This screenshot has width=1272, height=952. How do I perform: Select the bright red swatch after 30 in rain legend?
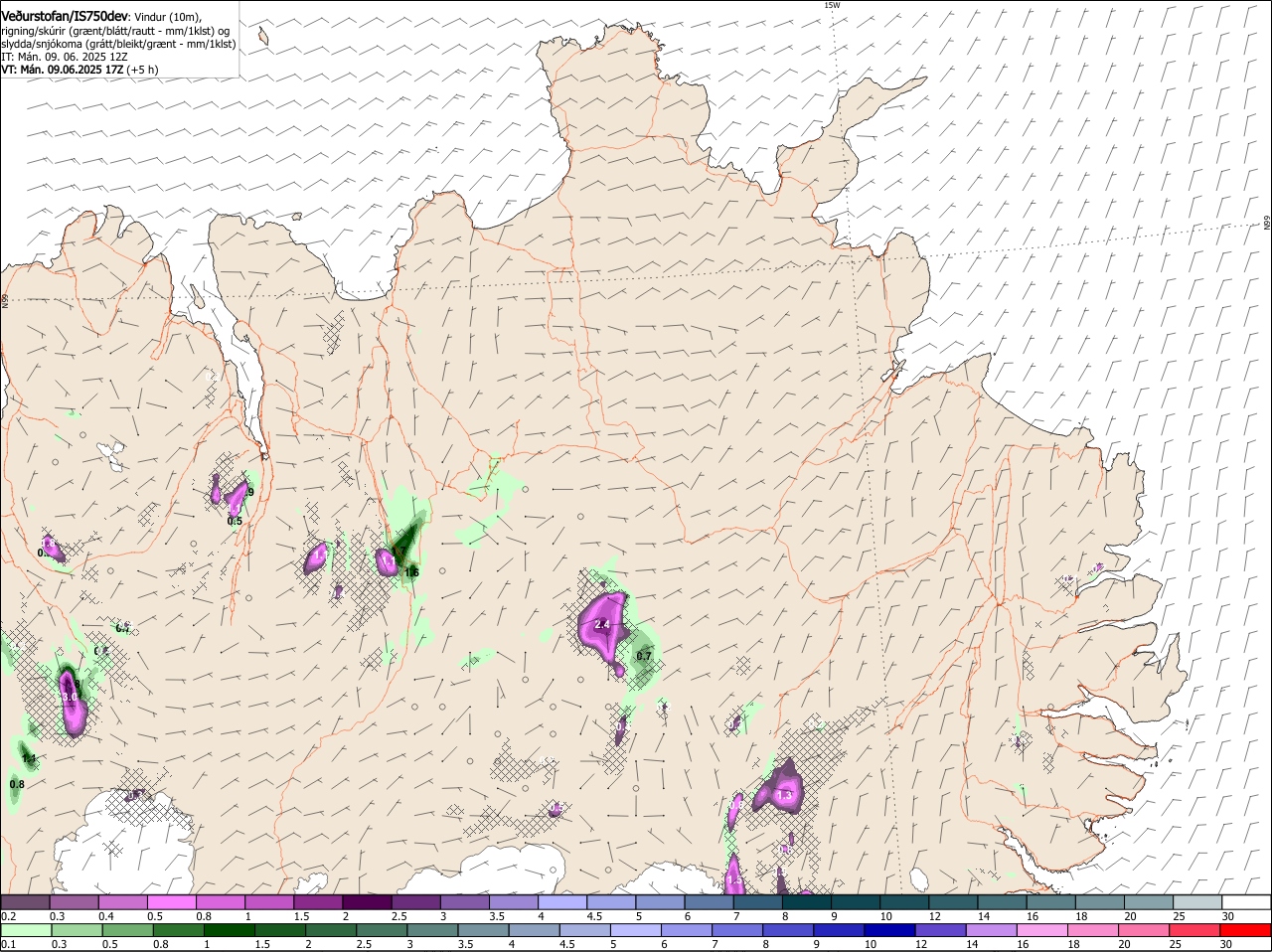(1246, 930)
